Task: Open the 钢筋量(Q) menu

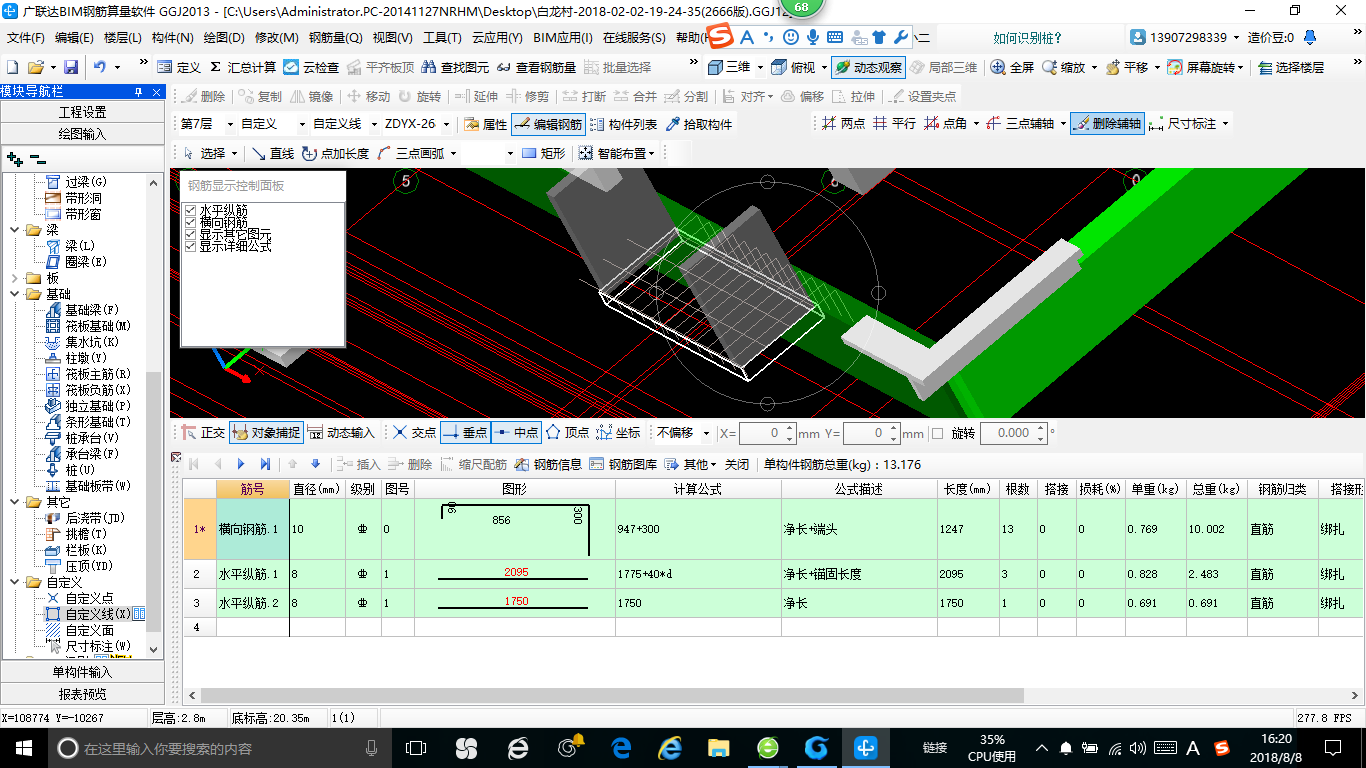Action: click(x=335, y=38)
